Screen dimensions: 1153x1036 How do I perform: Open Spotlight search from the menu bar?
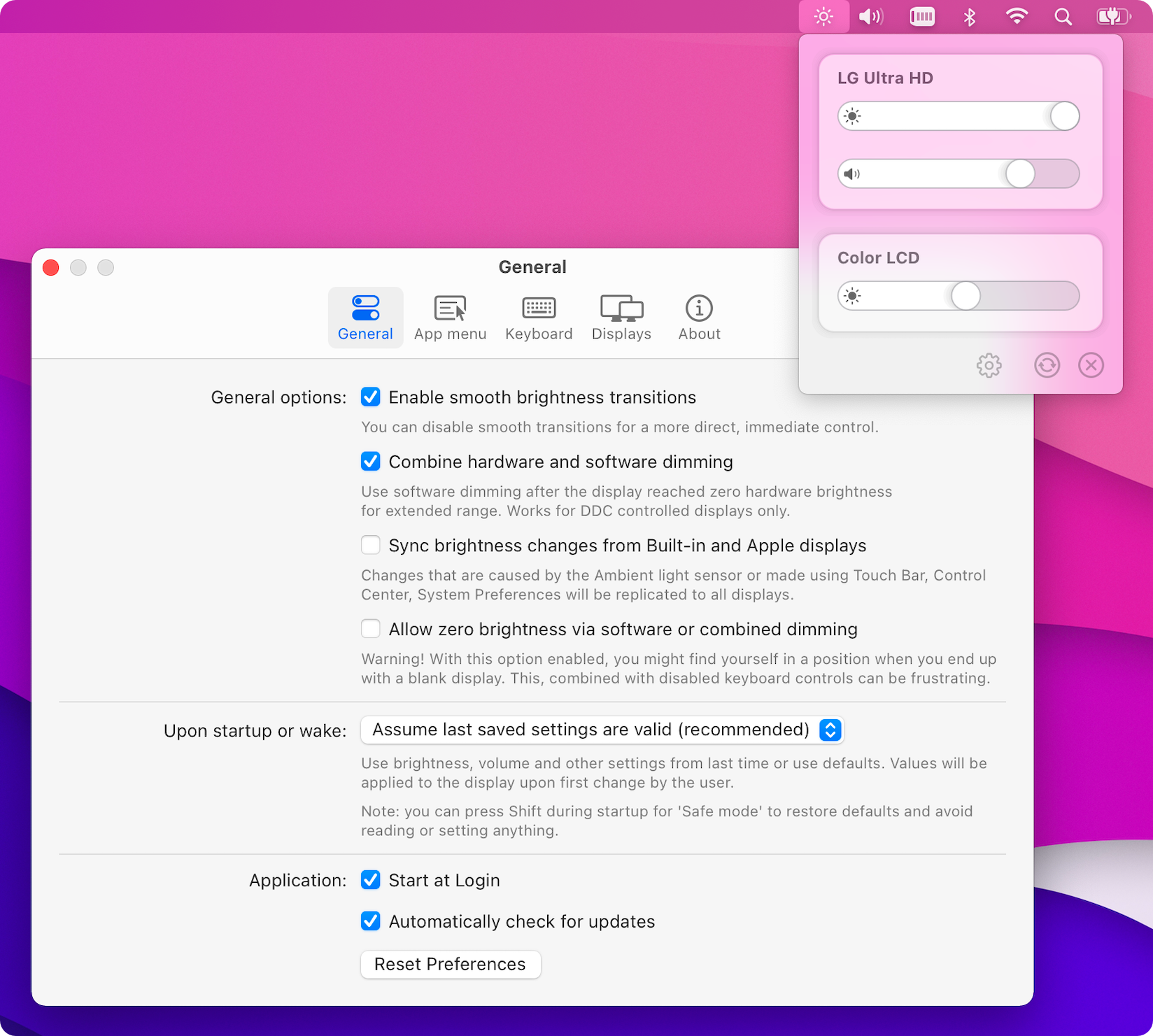tap(1063, 16)
